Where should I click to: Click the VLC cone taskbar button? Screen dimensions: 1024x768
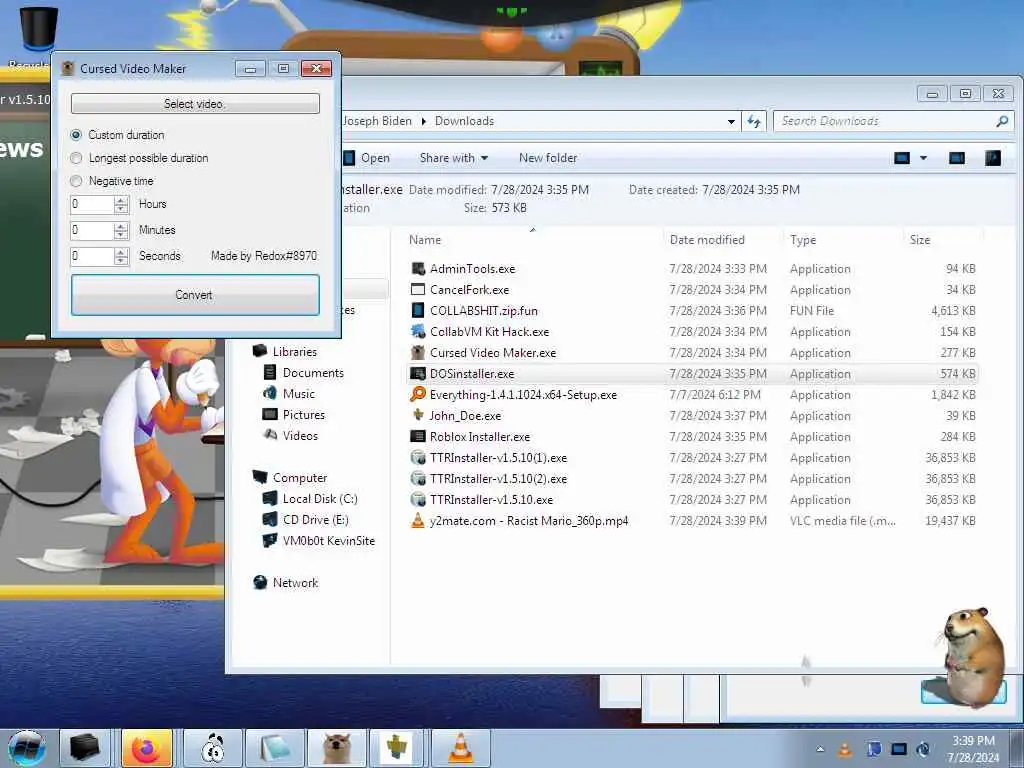coord(460,748)
